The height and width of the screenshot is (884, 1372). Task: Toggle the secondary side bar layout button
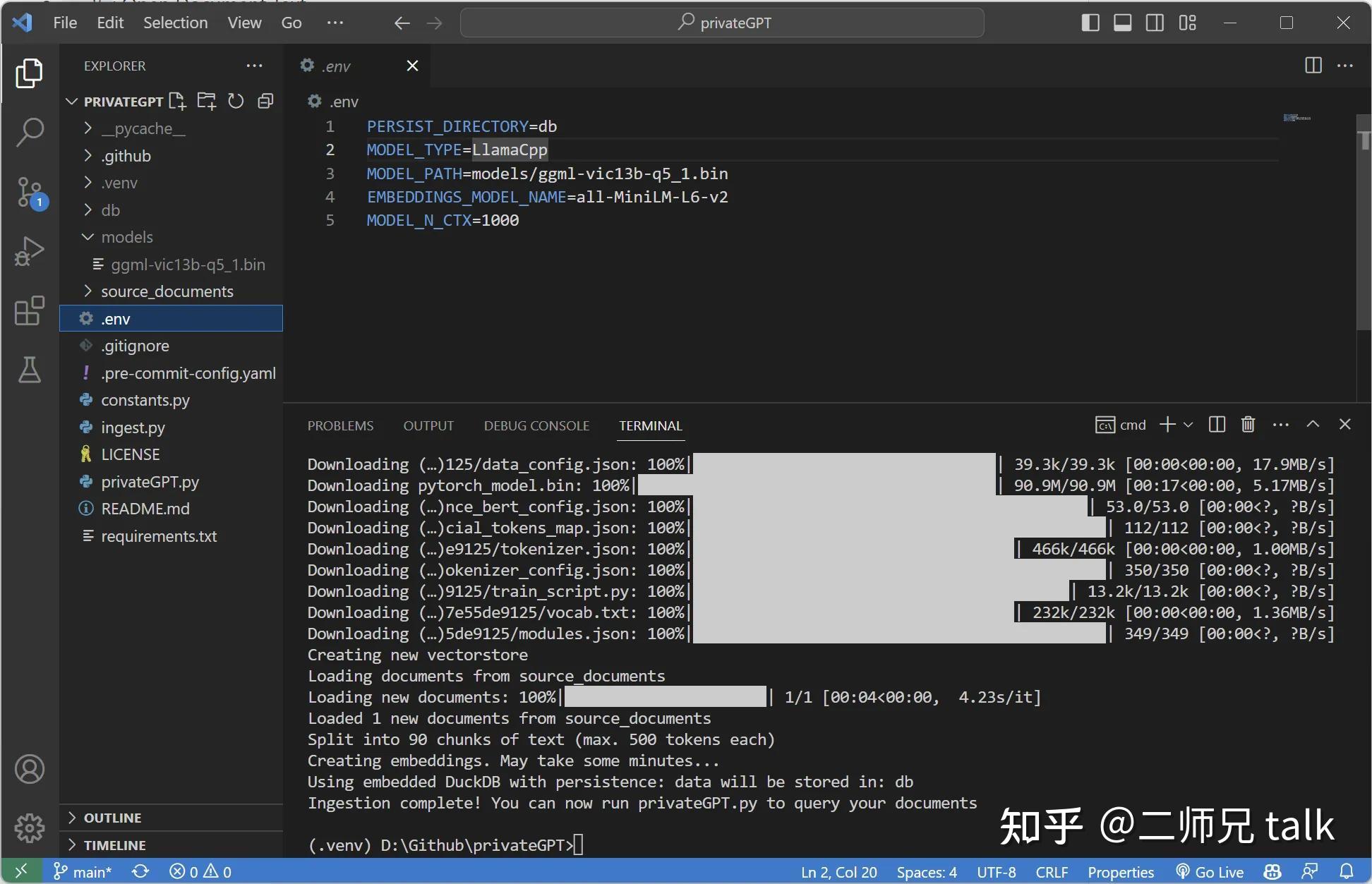1155,23
